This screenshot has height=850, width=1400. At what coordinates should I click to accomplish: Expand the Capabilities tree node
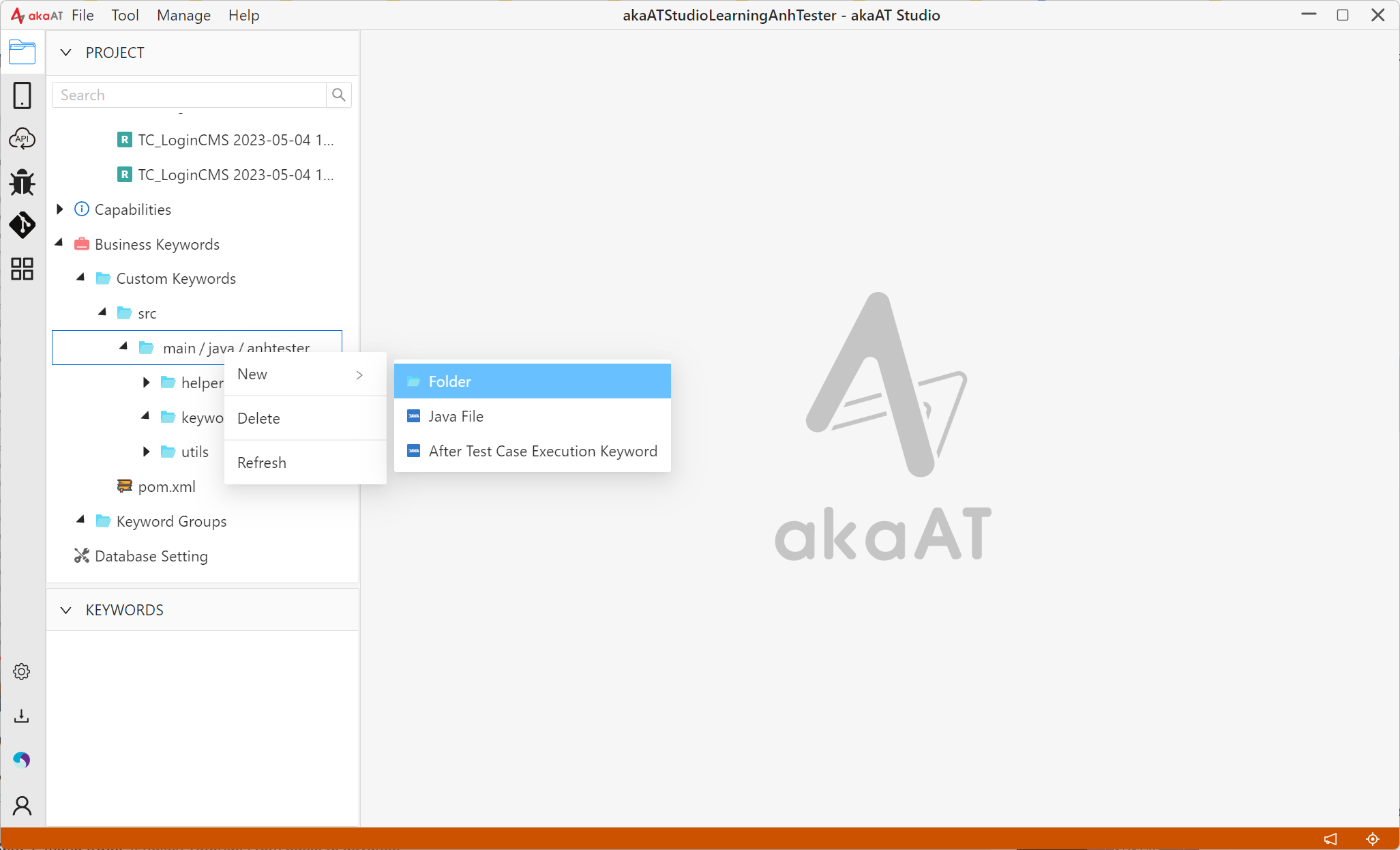[x=60, y=209]
